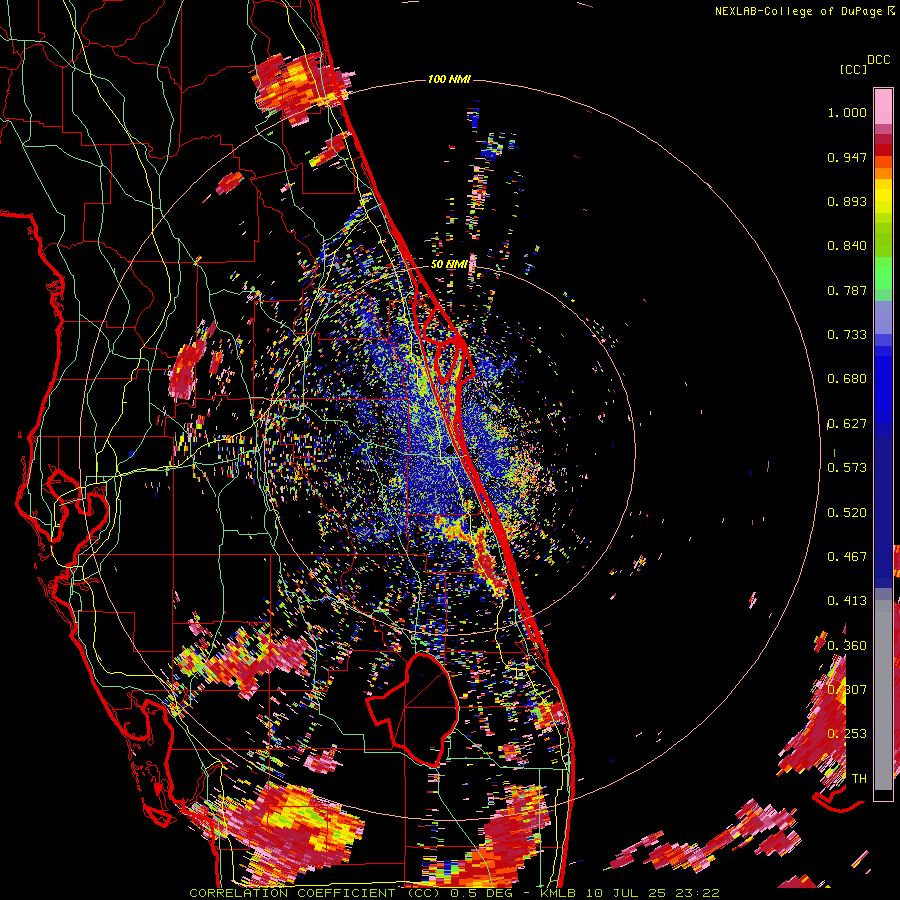Screen dimensions: 900x900
Task: Click the [CC] units label
Action: coord(854,69)
